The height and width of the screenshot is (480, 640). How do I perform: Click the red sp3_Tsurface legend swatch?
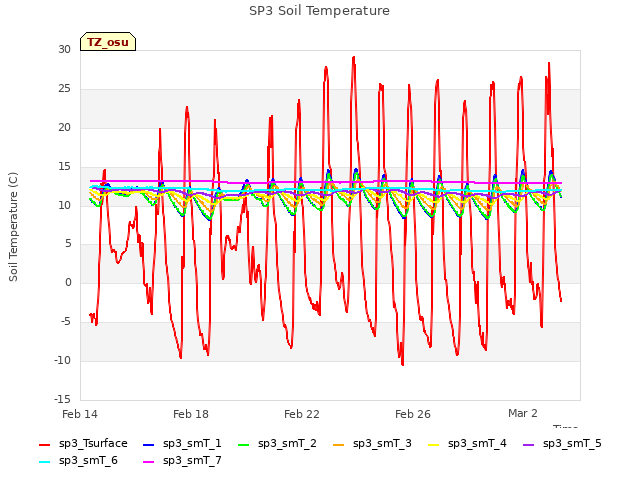(44, 444)
